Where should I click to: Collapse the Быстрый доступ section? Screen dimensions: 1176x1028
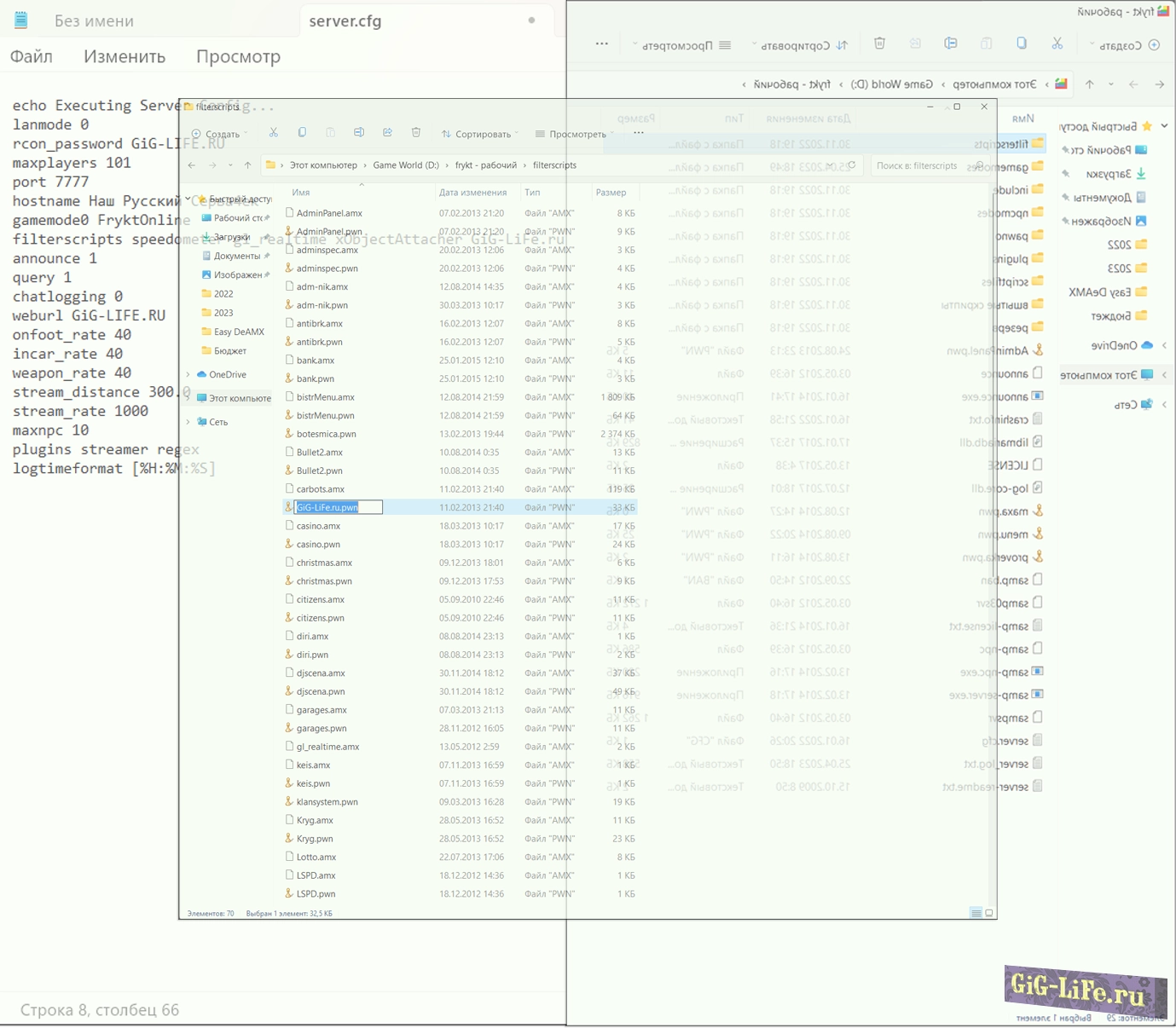188,199
